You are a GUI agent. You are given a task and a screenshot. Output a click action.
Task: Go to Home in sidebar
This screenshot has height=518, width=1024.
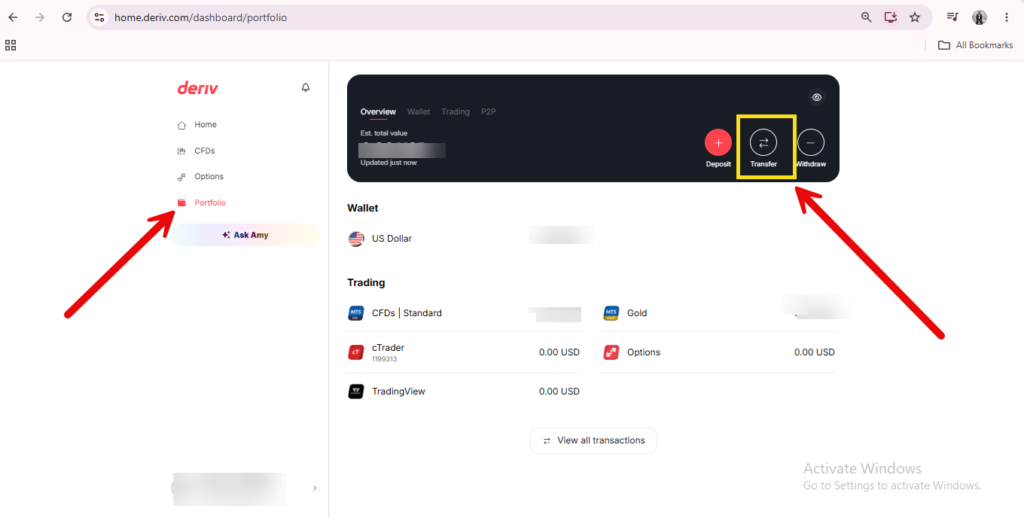tap(197, 125)
